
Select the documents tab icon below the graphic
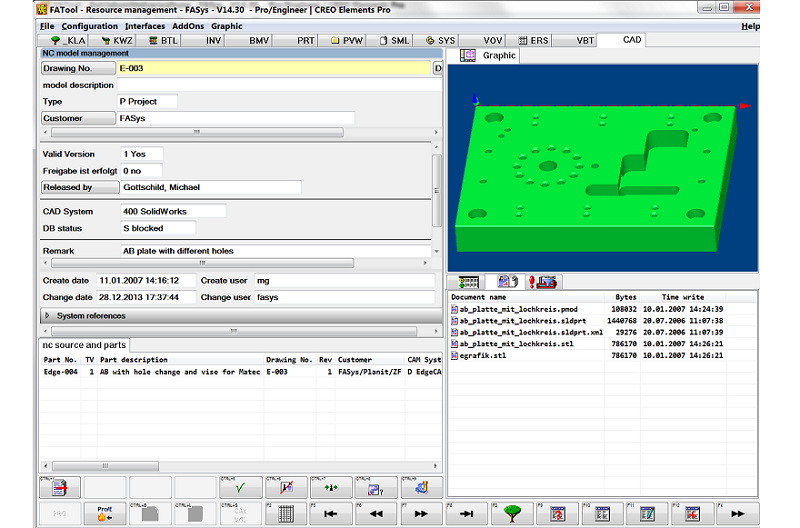(506, 283)
